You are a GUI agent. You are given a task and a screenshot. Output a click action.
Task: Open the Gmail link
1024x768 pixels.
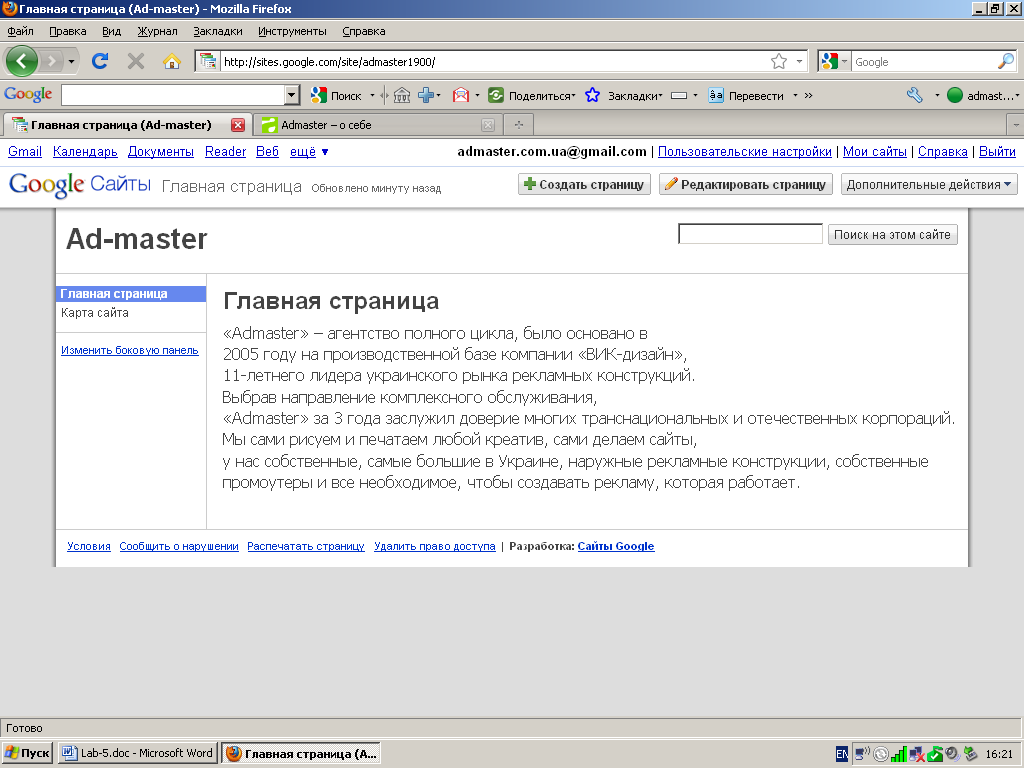(25, 152)
